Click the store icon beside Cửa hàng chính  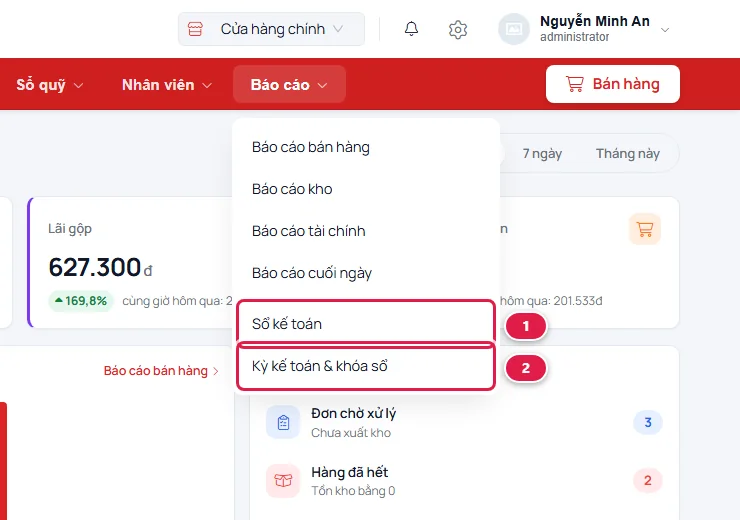point(195,29)
